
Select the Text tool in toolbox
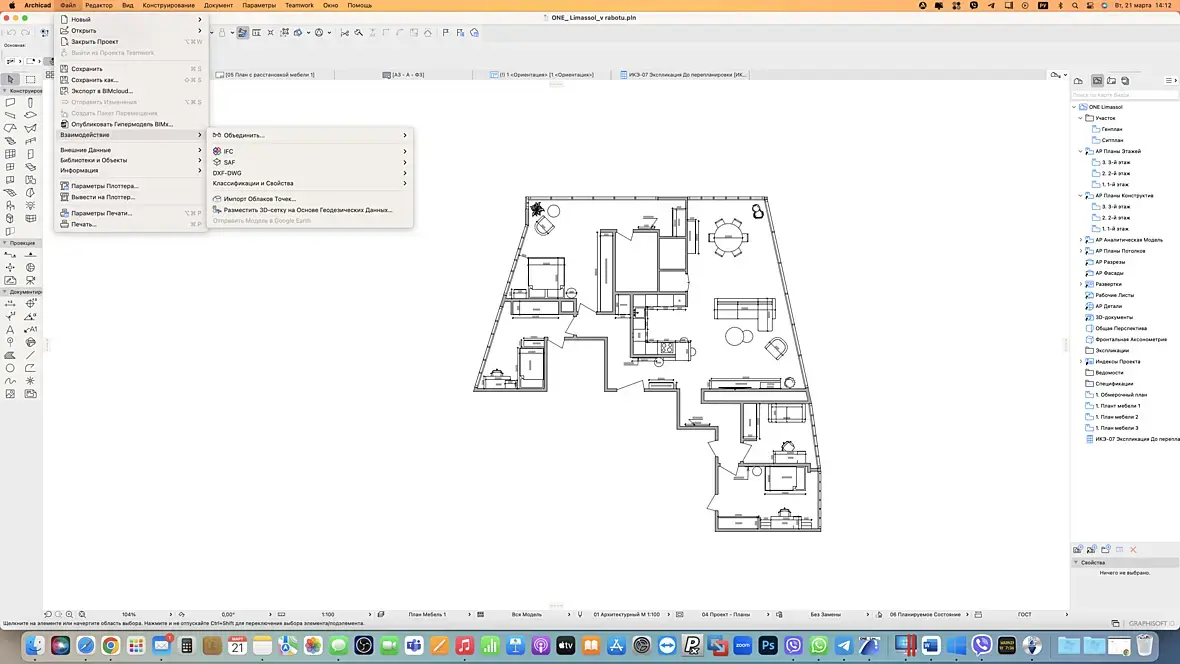pyautogui.click(x=11, y=330)
